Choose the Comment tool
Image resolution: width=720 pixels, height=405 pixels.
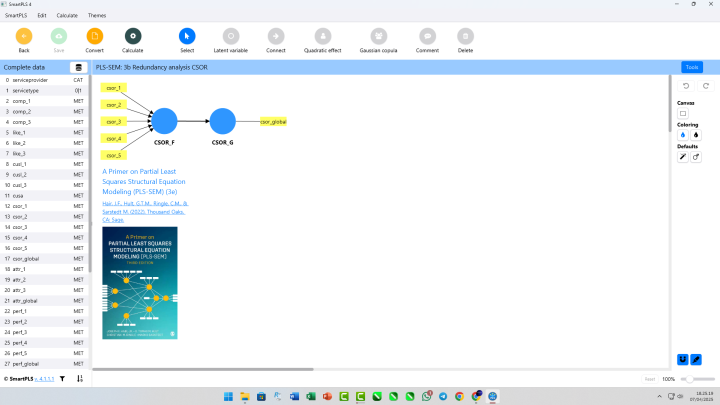427,36
